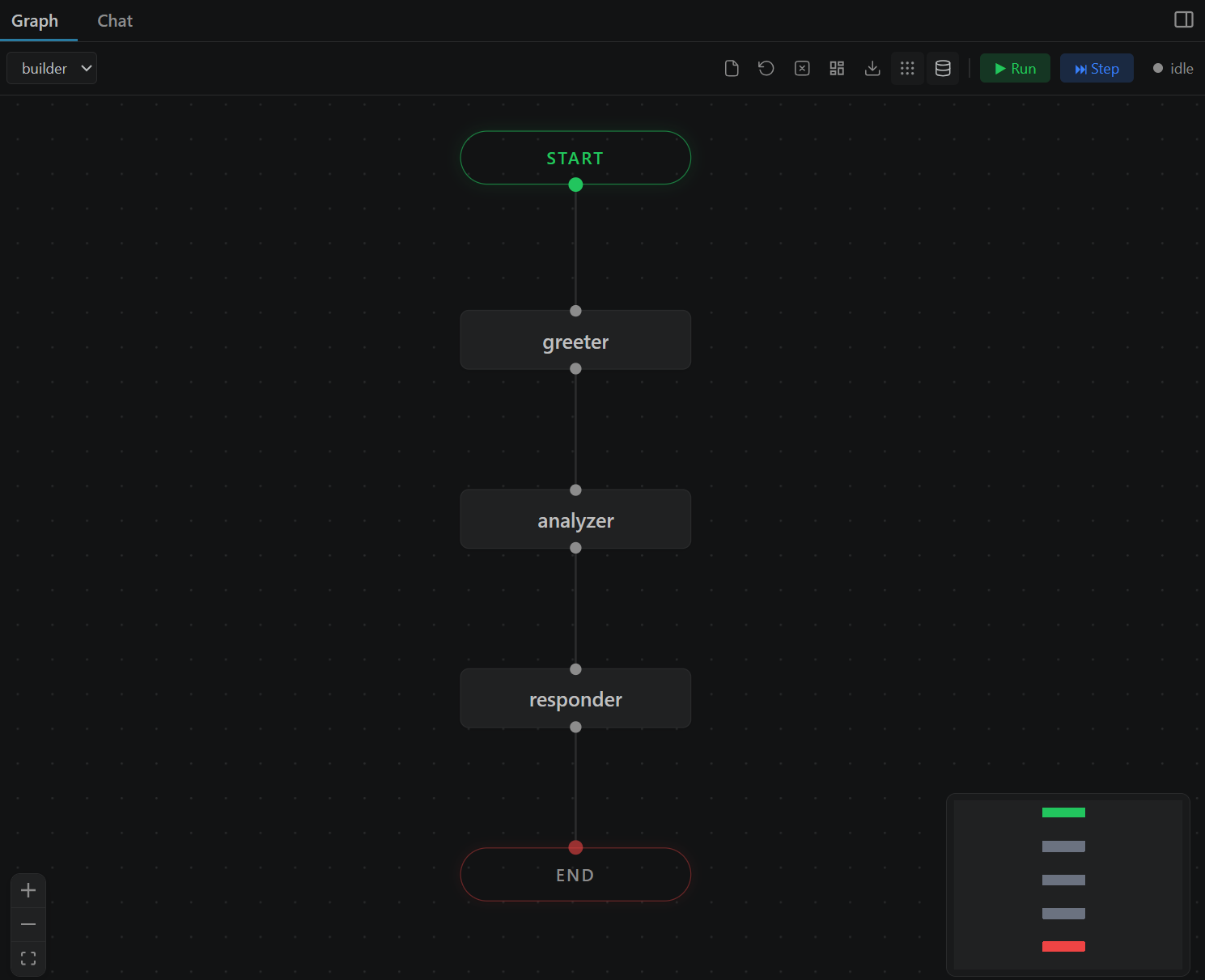Click the reset graph icon
This screenshot has width=1205, height=980.
click(x=766, y=68)
